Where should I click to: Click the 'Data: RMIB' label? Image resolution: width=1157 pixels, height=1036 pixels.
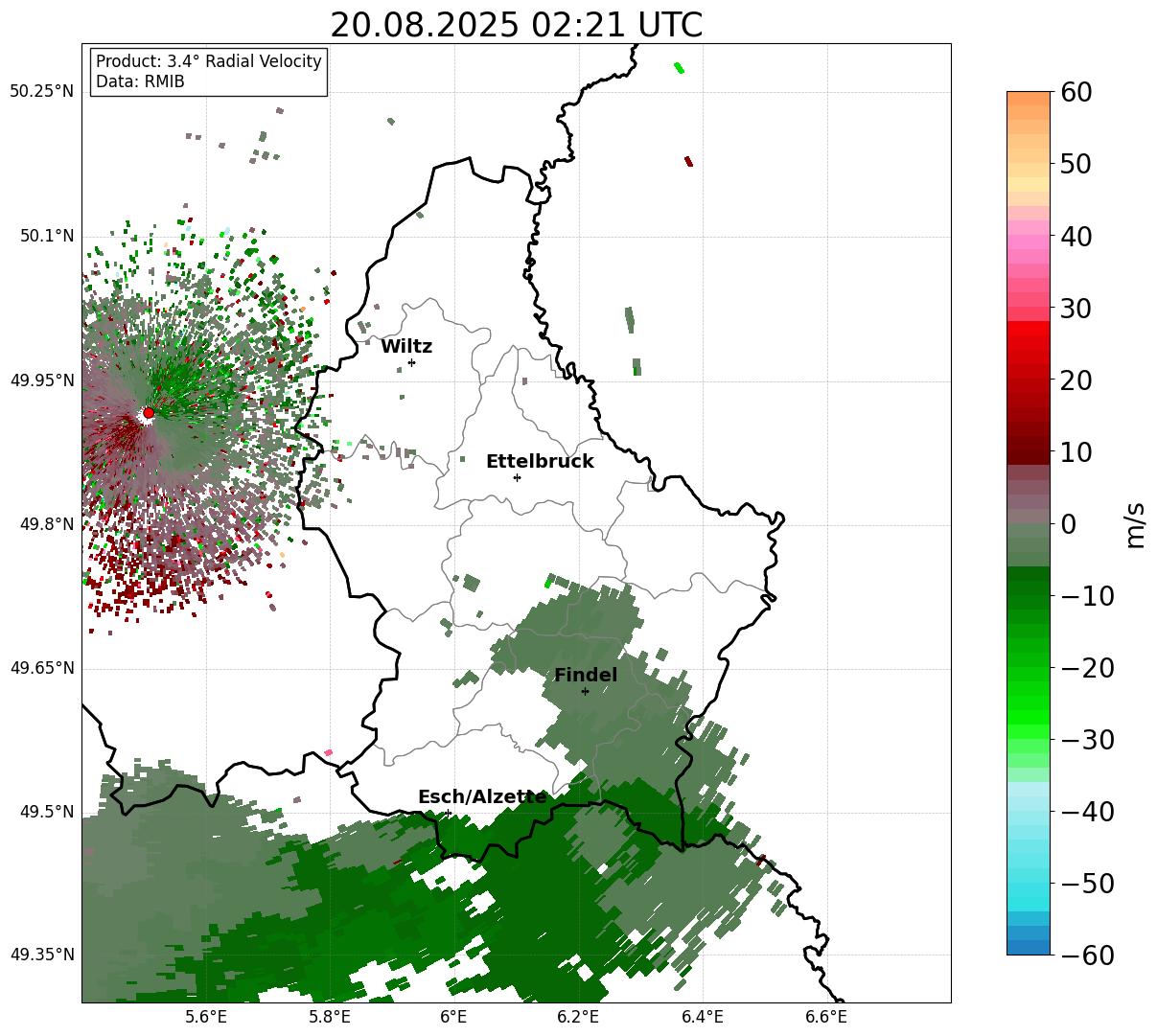point(140,81)
